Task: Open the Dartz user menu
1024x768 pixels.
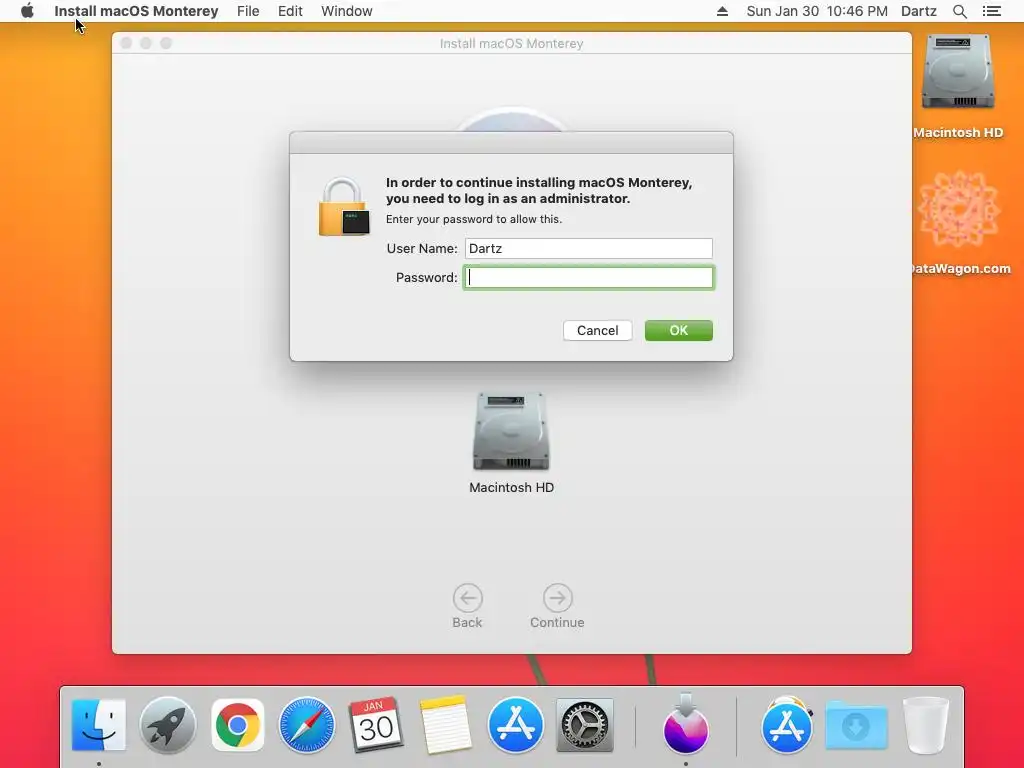Action: coord(918,11)
